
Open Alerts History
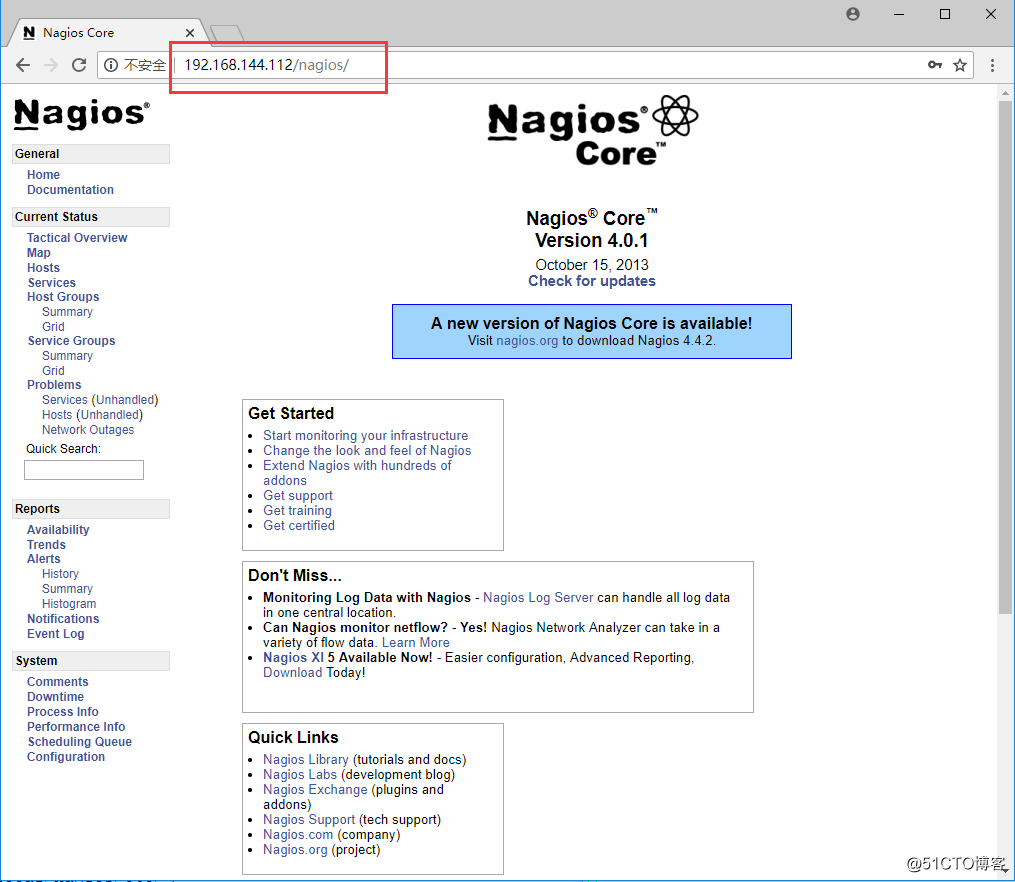pyautogui.click(x=60, y=573)
